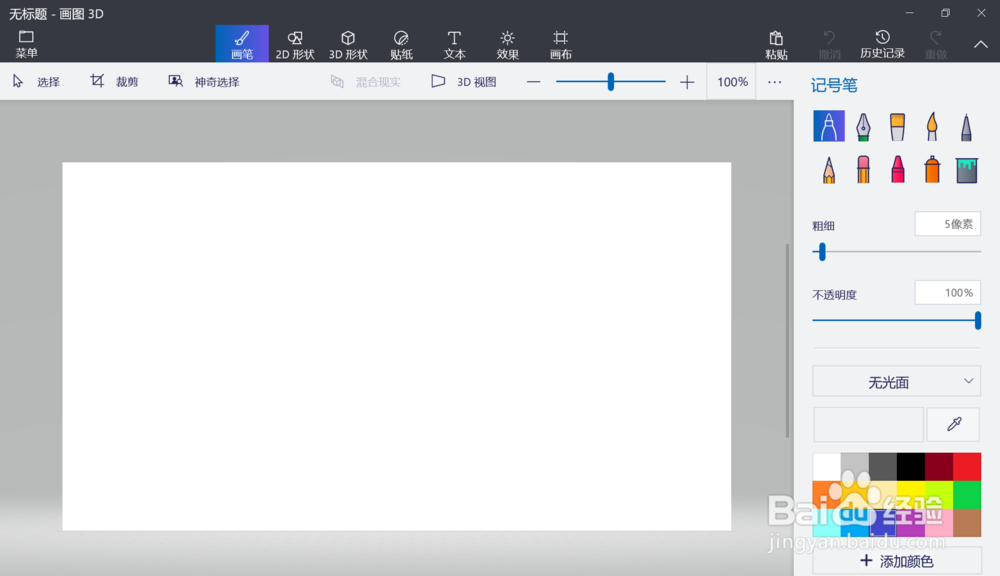Pick the lime green color swatch
Image resolution: width=1000 pixels, height=576 pixels.
click(939, 495)
